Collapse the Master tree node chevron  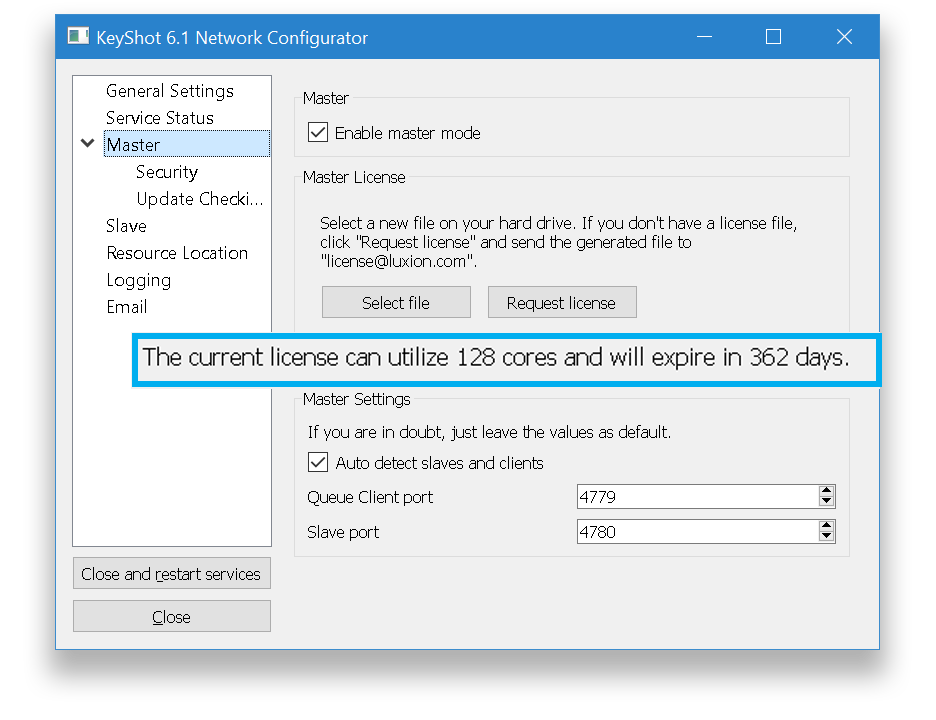point(88,143)
